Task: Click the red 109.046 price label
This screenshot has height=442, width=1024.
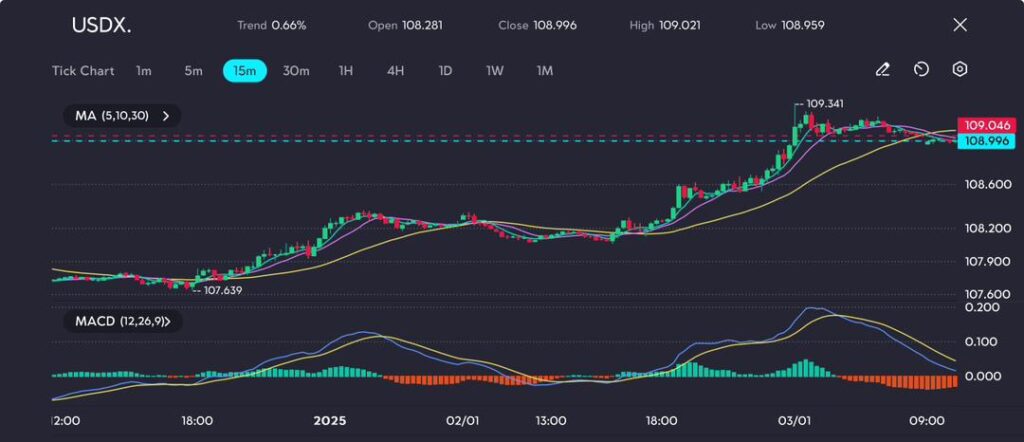Action: click(986, 125)
